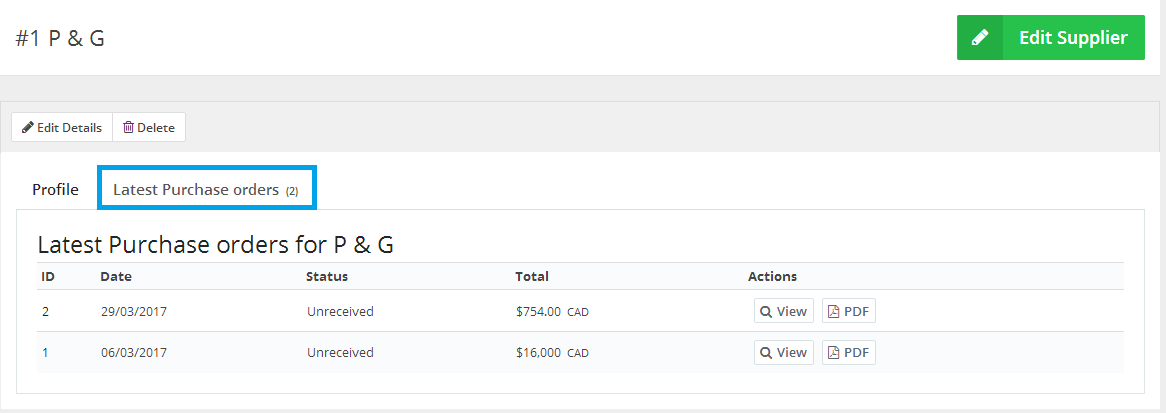The width and height of the screenshot is (1166, 413).
Task: Click the 06/03/2017 date cell
Action: tap(134, 353)
